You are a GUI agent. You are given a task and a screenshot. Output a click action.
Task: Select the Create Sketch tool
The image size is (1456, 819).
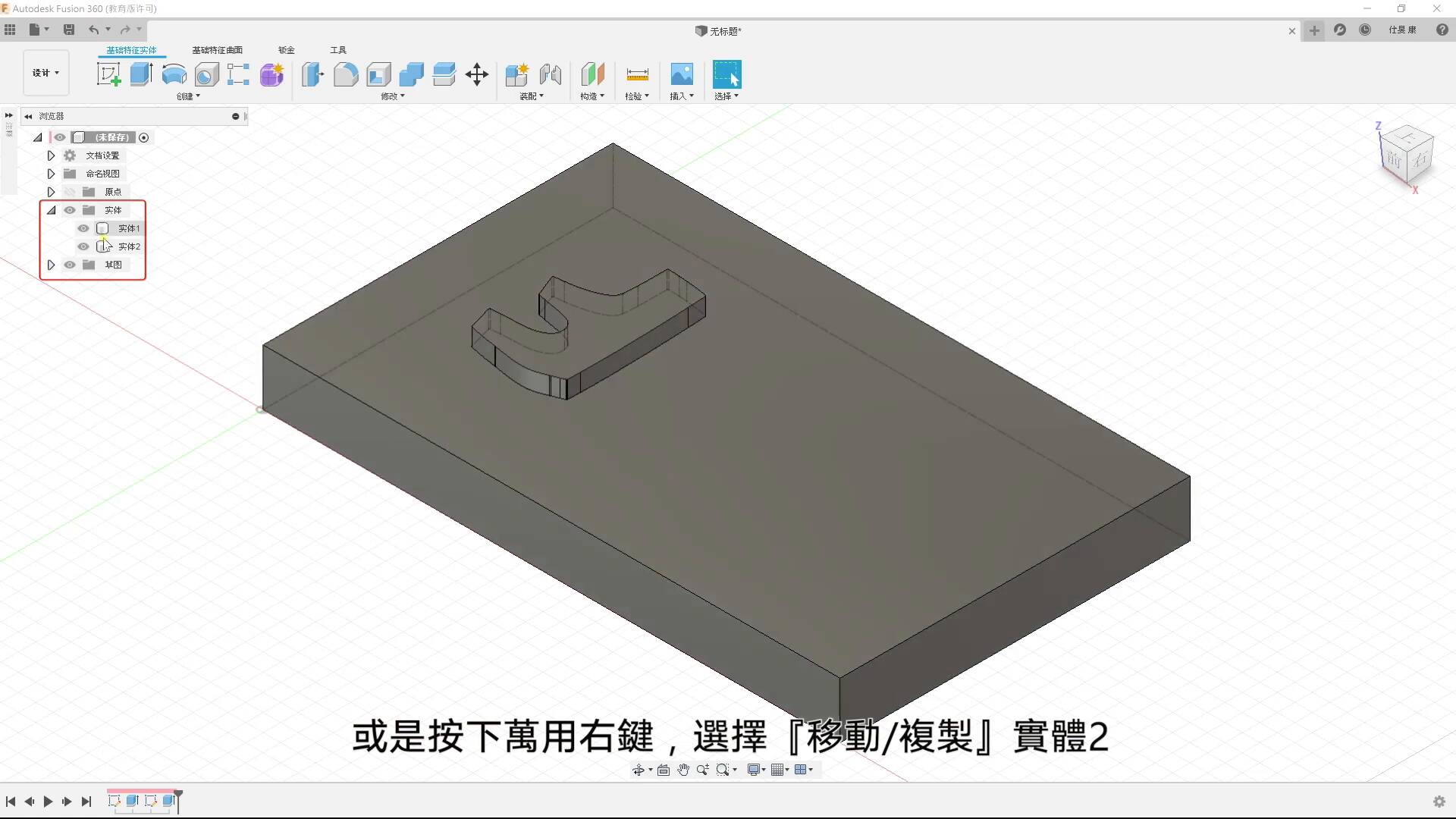(108, 74)
